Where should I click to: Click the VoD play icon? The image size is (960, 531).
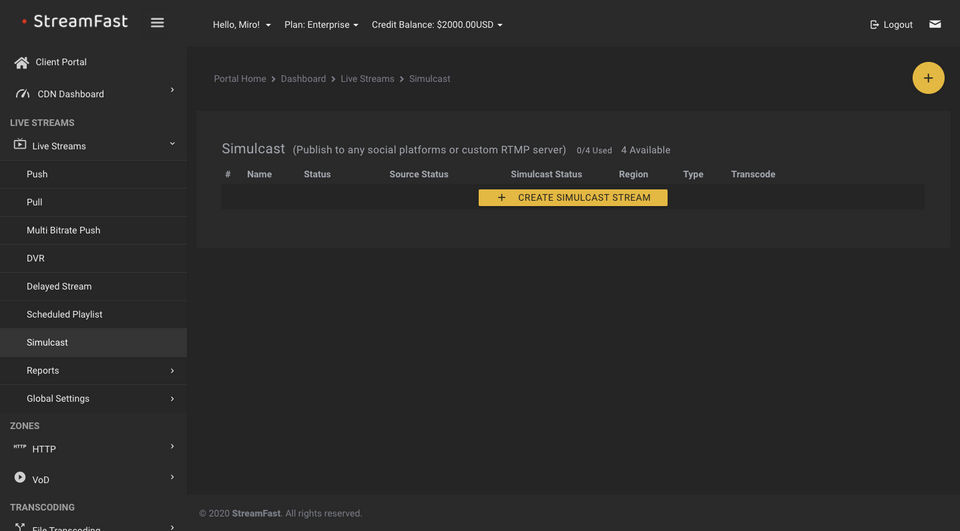(20, 478)
